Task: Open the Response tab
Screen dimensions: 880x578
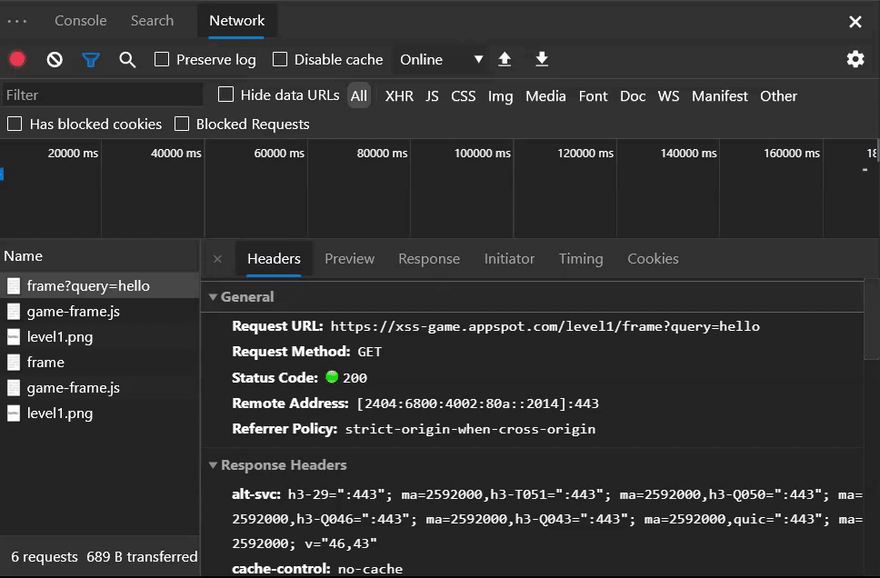Action: coord(429,259)
